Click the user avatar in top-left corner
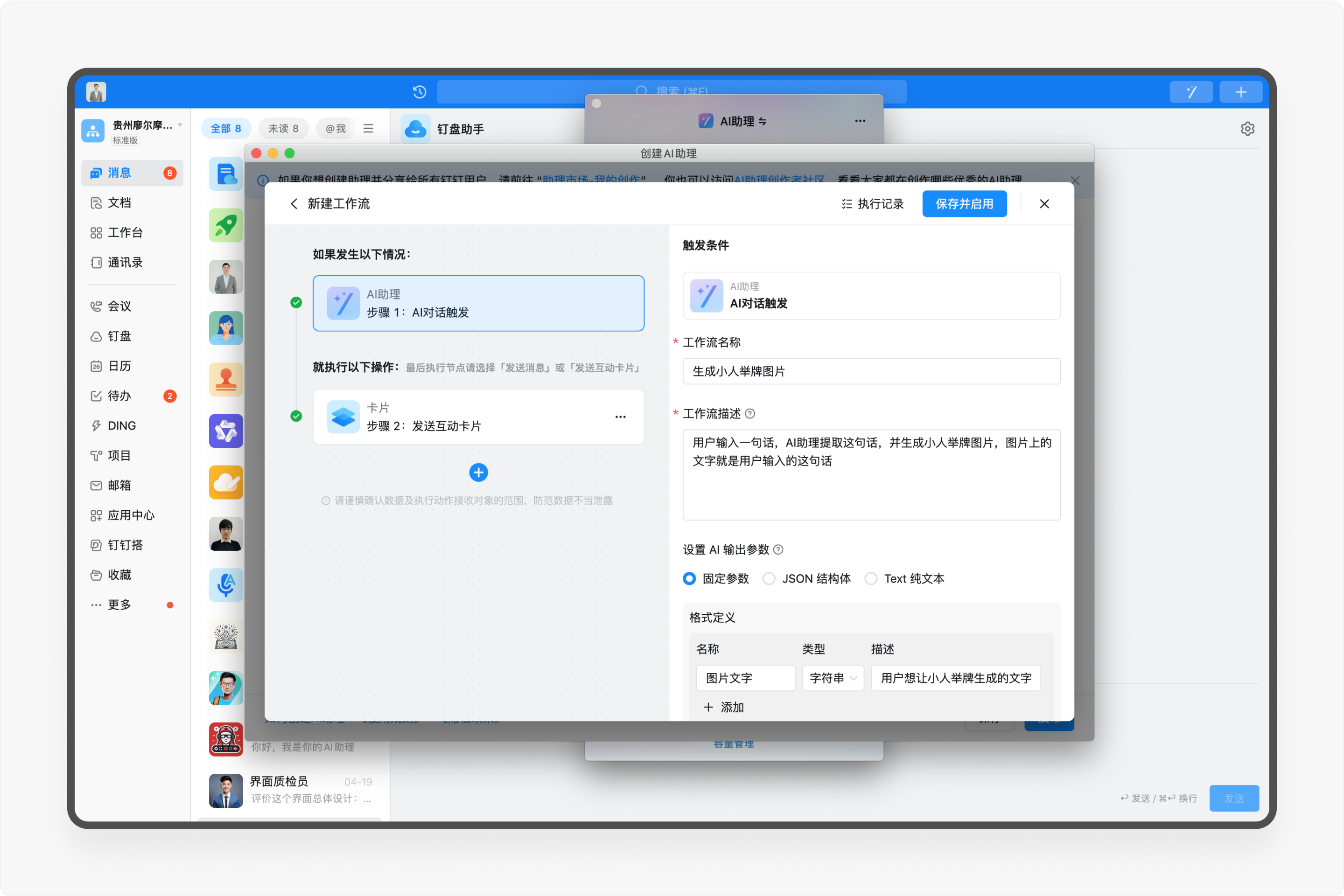1344x896 pixels. tap(96, 91)
